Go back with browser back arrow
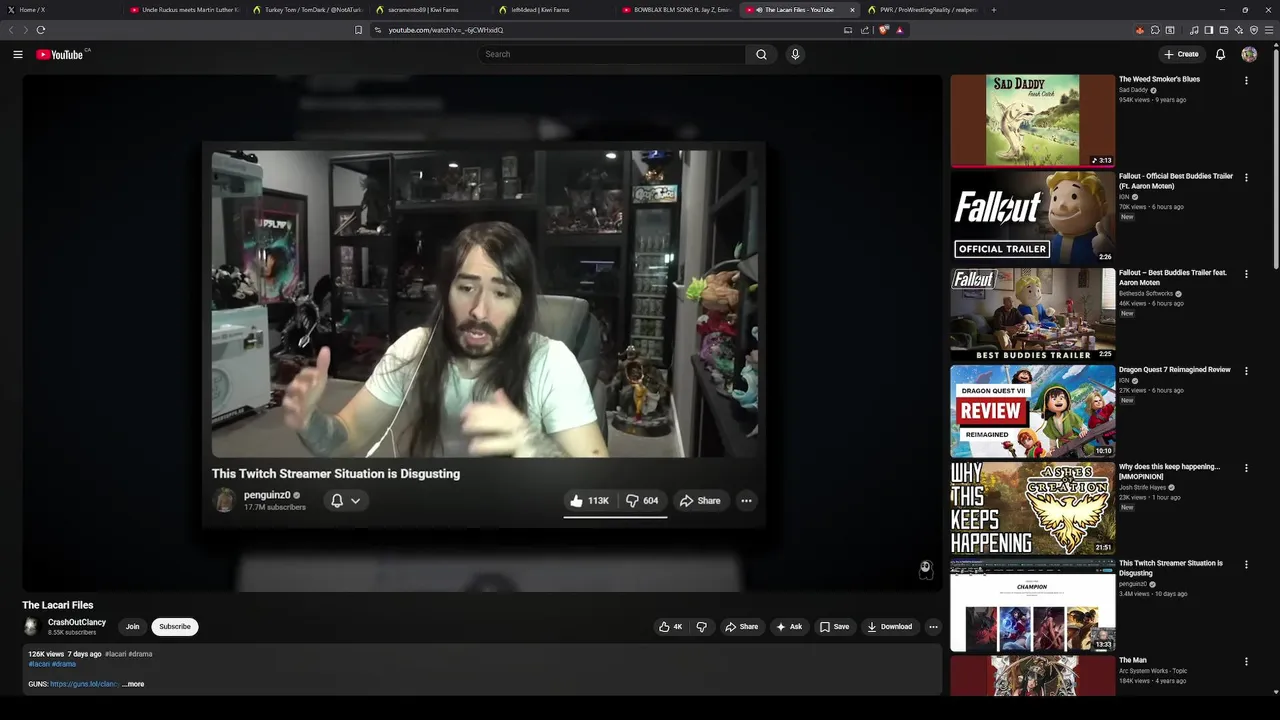 [x=12, y=30]
